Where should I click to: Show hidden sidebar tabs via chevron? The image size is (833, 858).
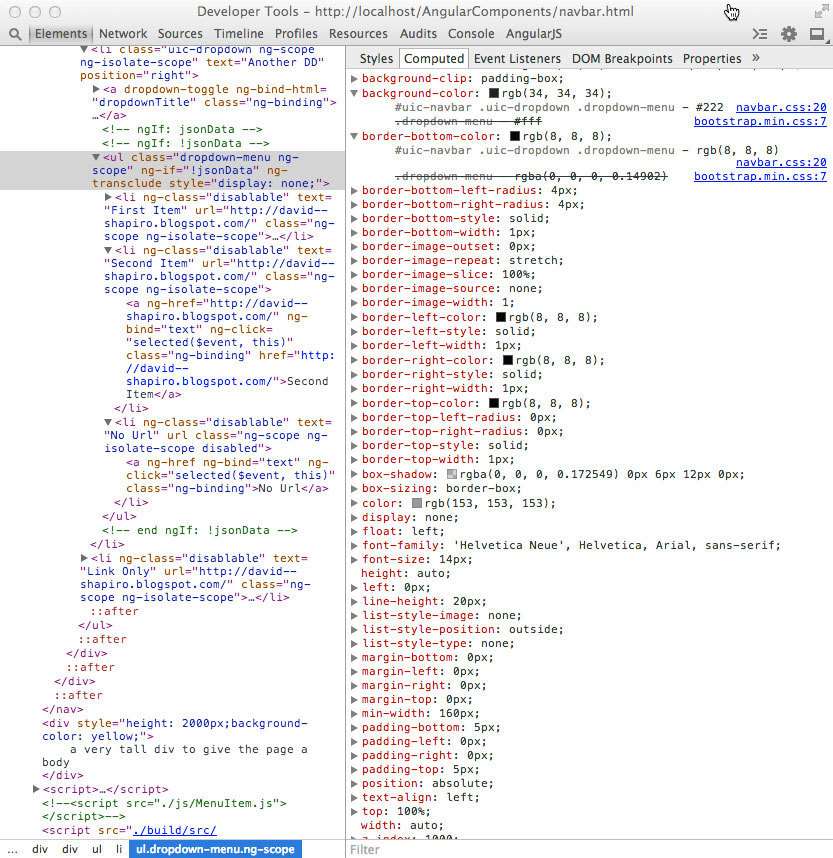756,58
